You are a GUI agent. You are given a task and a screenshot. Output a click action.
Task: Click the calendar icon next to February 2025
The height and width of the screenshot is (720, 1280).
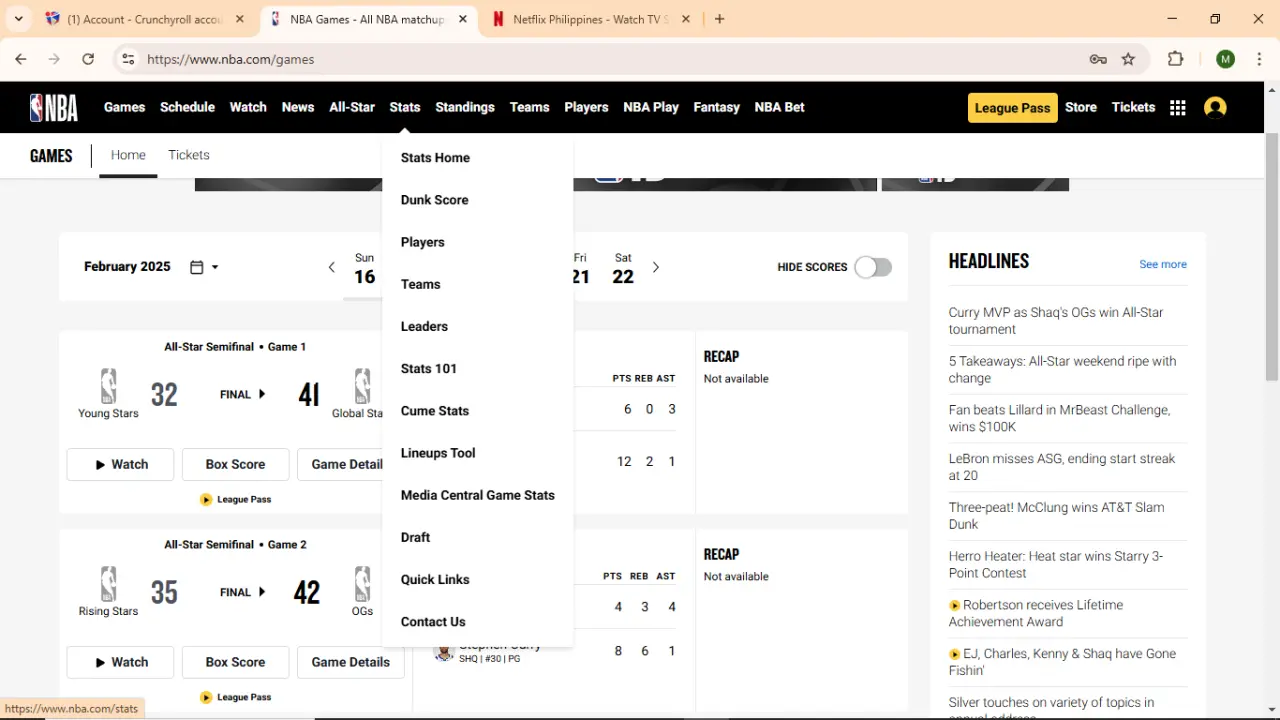pyautogui.click(x=197, y=267)
